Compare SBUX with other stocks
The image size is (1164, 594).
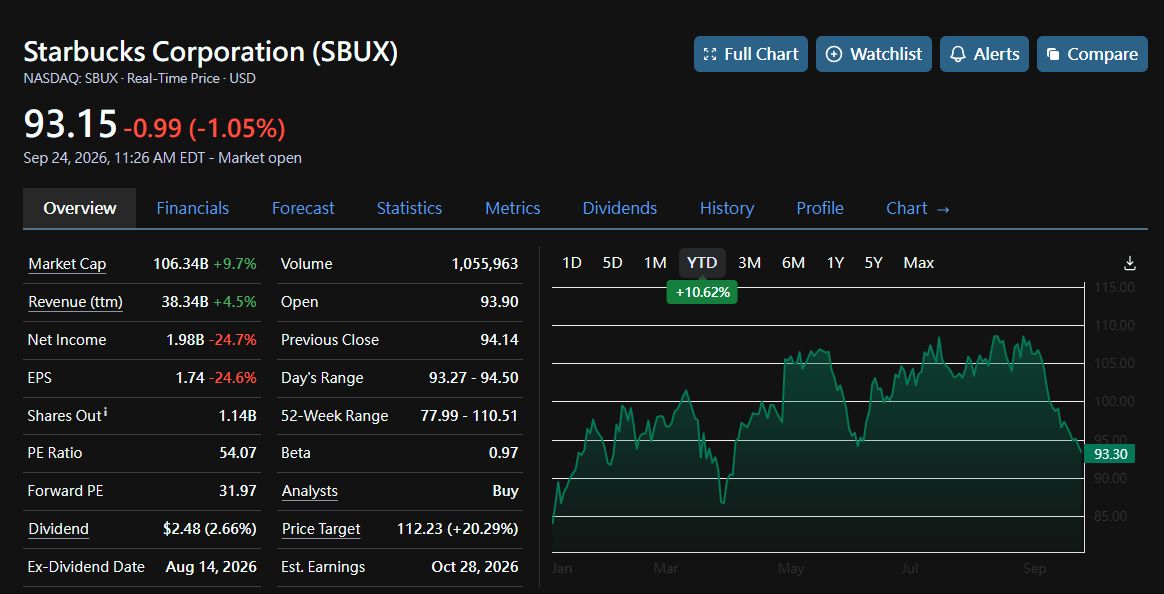point(1092,54)
